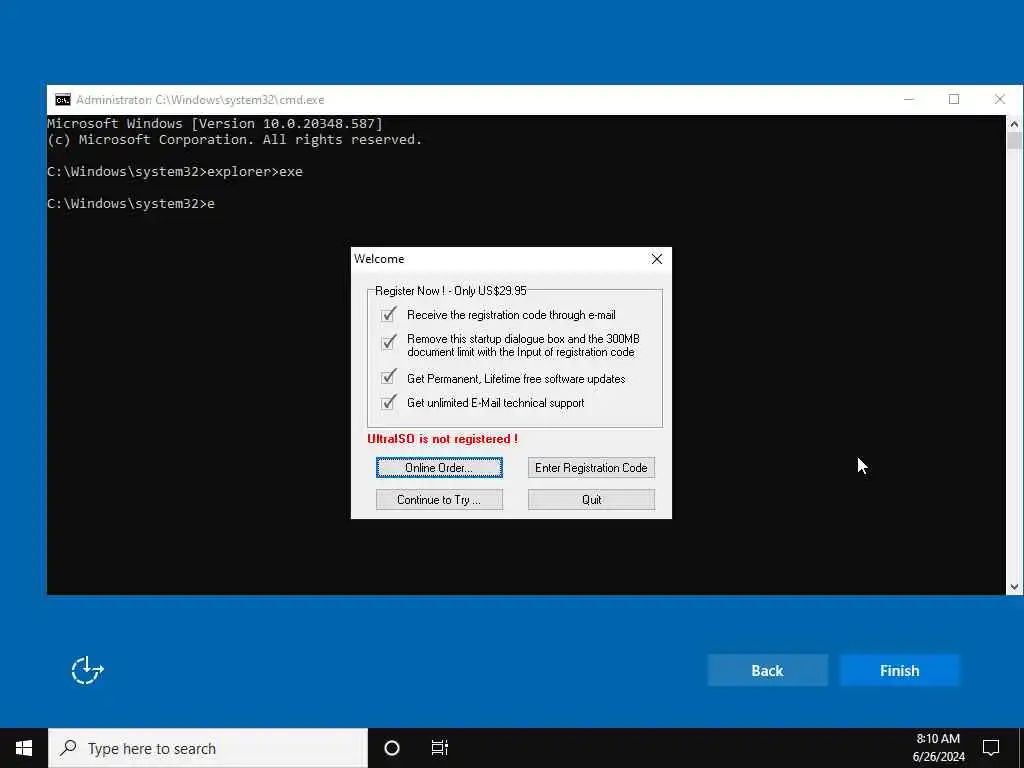Click the Finish button in setup

[899, 671]
